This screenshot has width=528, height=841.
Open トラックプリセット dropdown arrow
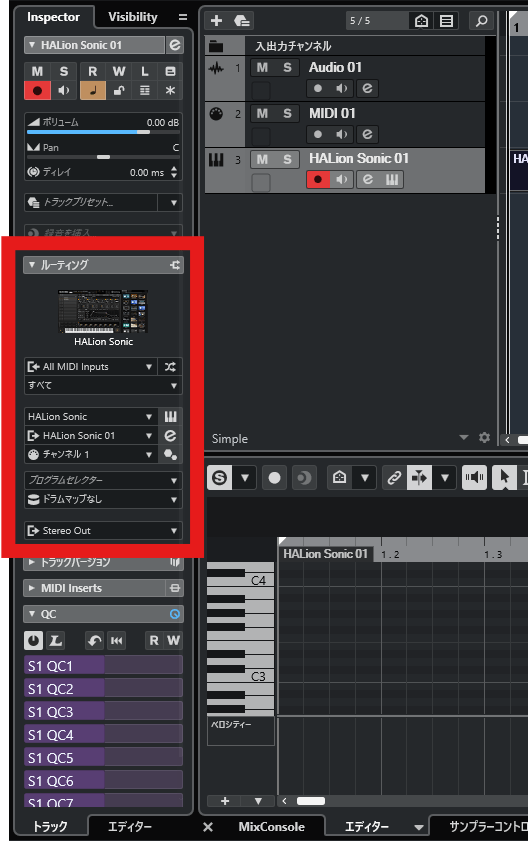(173, 203)
